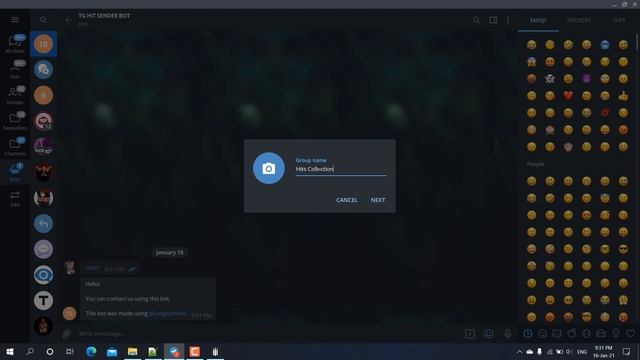Open the white T avatar chat
The height and width of the screenshot is (360, 640).
click(x=43, y=301)
